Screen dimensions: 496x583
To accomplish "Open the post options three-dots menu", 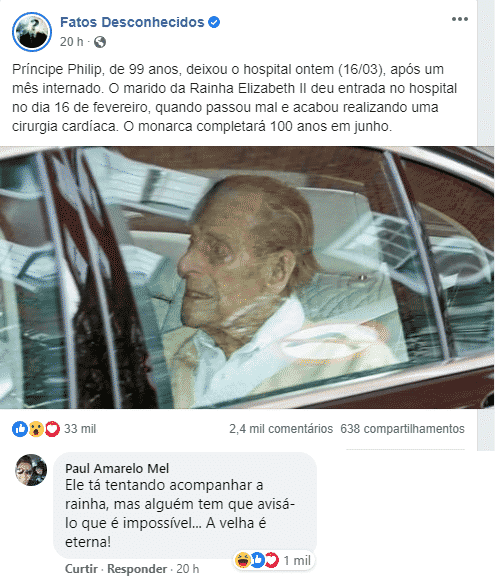I will 460,19.
